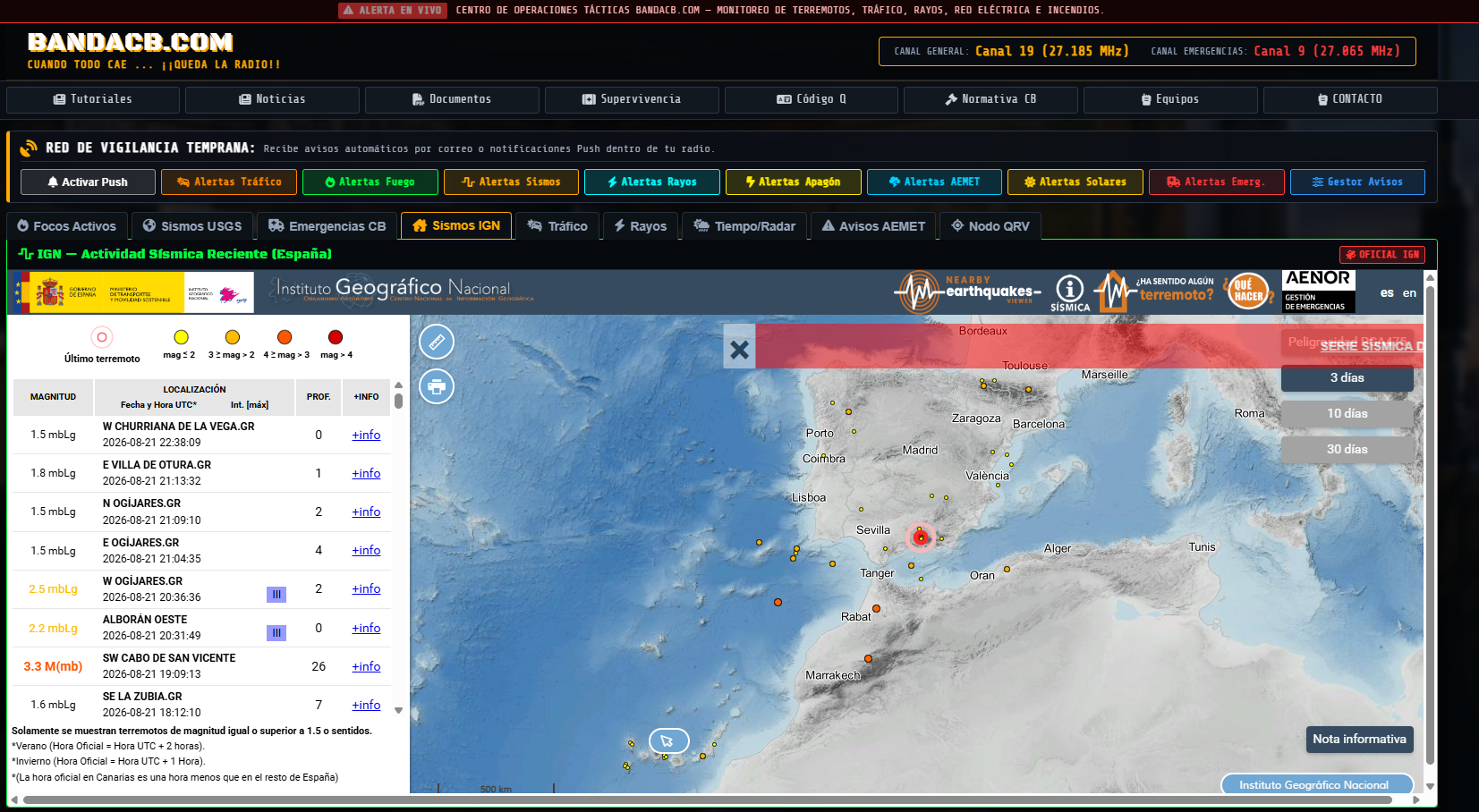The width and height of the screenshot is (1479, 812).
Task: Click the MAGNITUD column header
Action: click(x=54, y=397)
